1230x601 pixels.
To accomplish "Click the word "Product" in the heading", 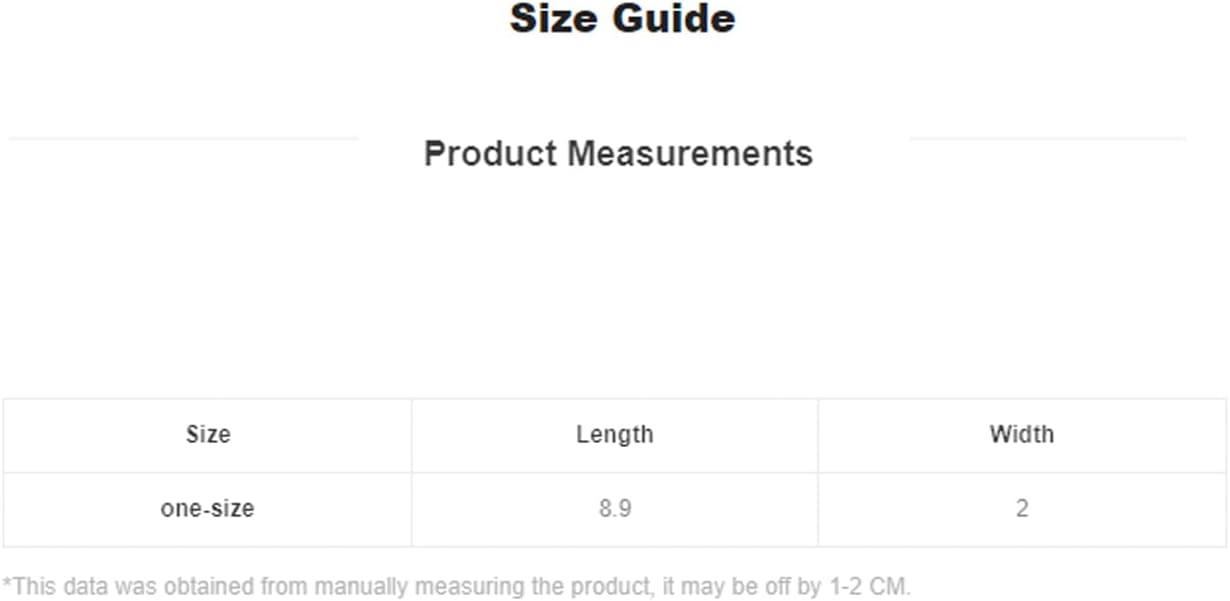I will pyautogui.click(x=490, y=154).
